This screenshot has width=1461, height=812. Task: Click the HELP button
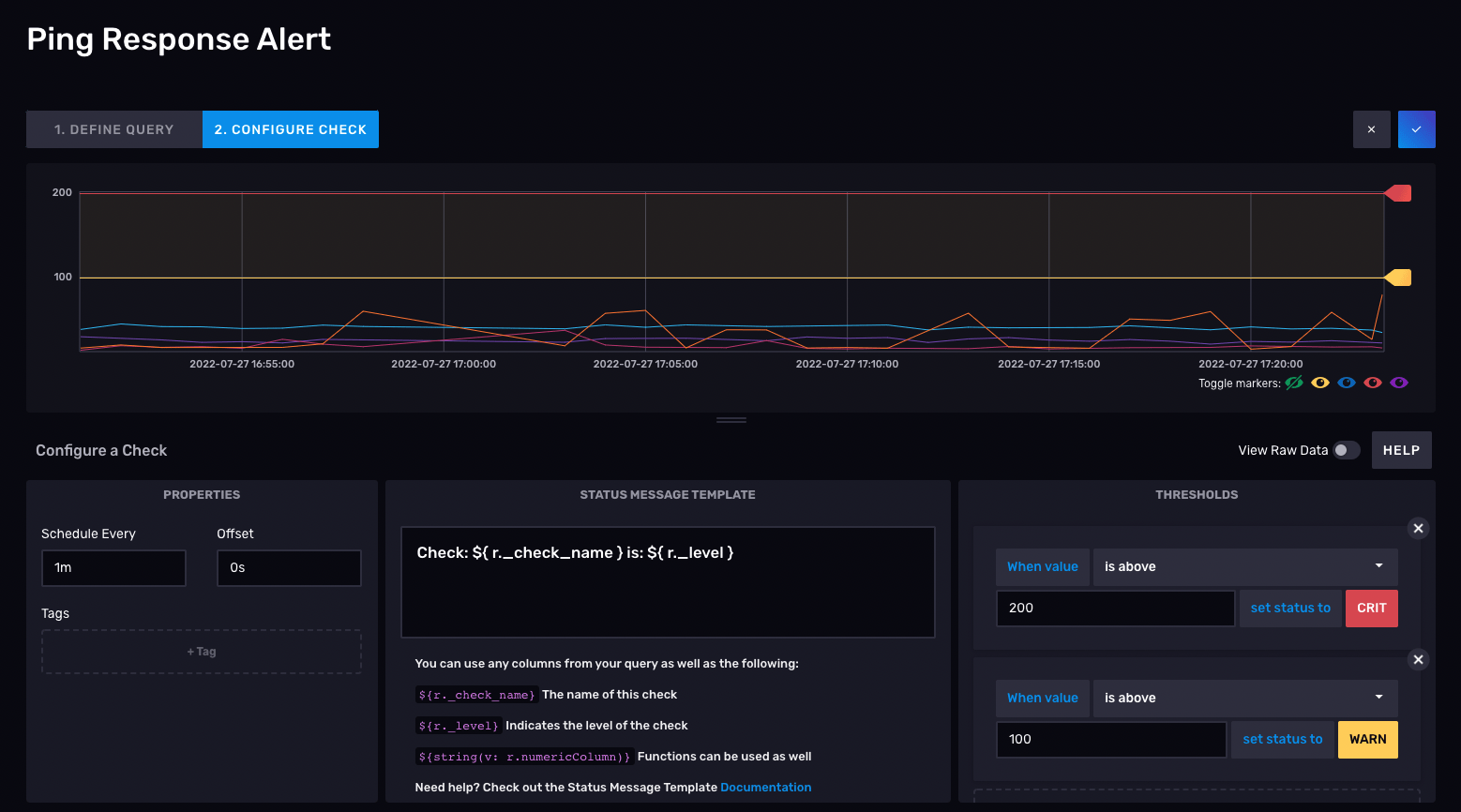(x=1401, y=450)
